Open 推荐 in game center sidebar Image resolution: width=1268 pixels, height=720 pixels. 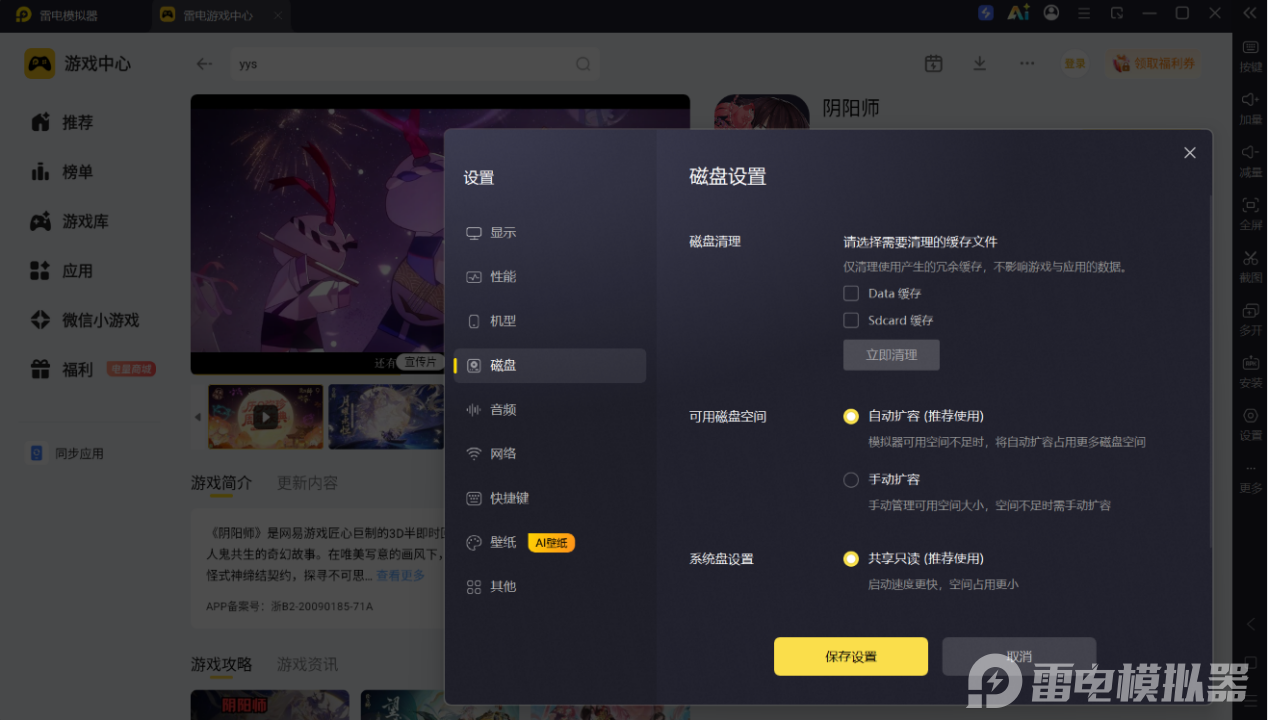(x=62, y=122)
